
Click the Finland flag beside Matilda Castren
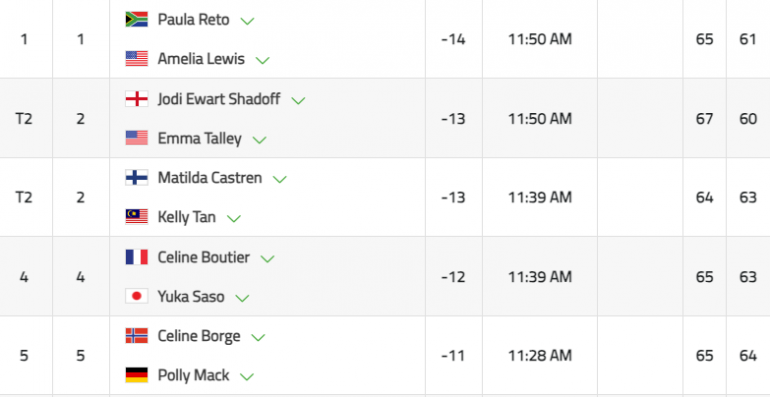(137, 177)
